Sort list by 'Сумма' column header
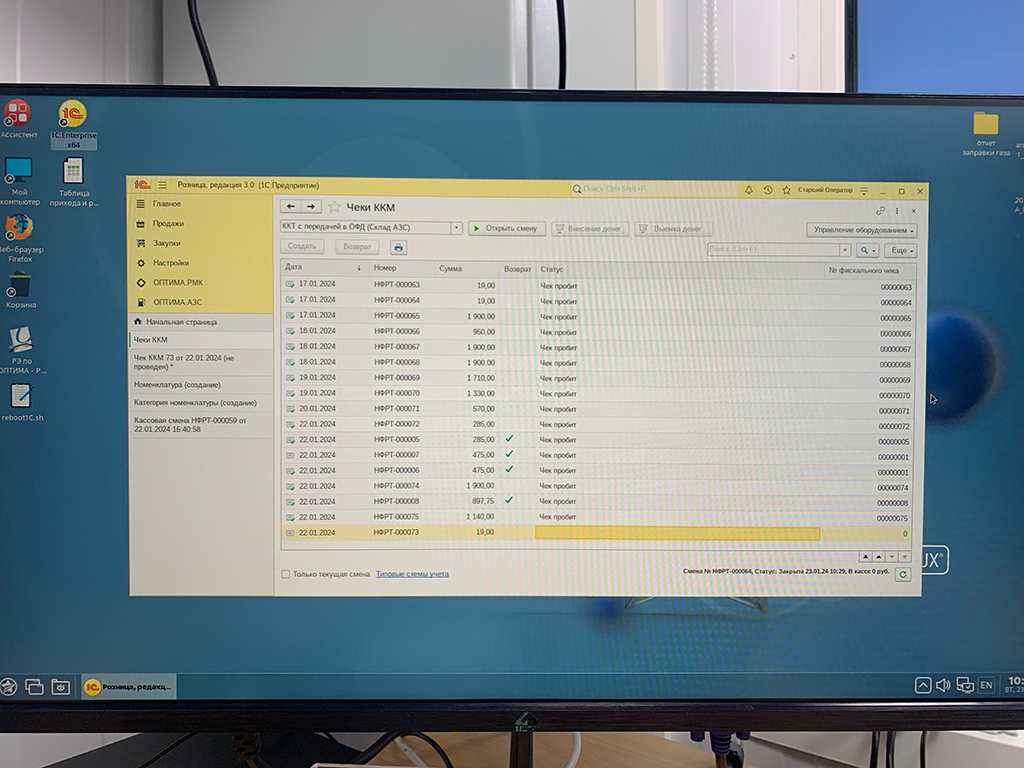The image size is (1024, 768). tap(450, 268)
